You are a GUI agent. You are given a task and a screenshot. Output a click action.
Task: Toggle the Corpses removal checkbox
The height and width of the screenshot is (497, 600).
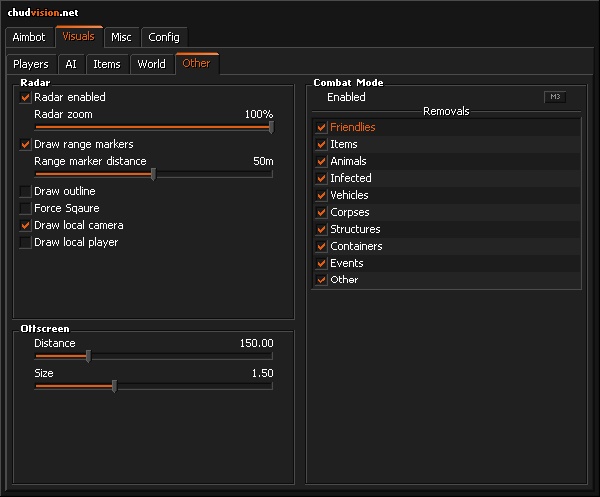click(x=321, y=212)
